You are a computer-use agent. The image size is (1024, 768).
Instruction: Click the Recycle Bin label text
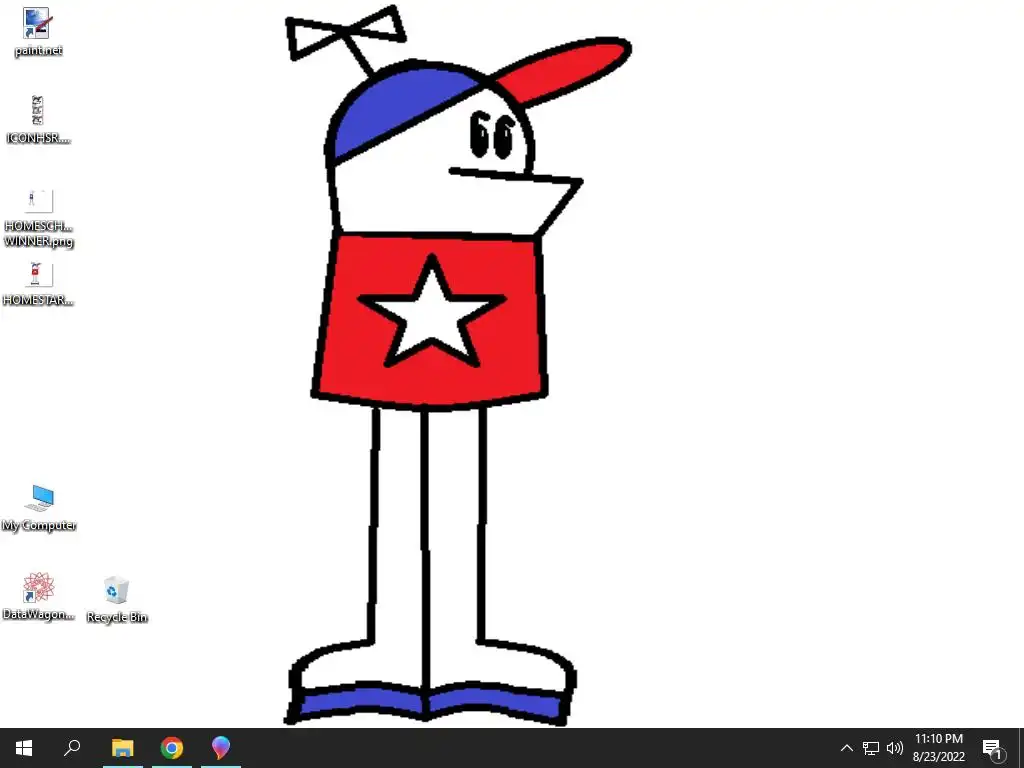(117, 617)
